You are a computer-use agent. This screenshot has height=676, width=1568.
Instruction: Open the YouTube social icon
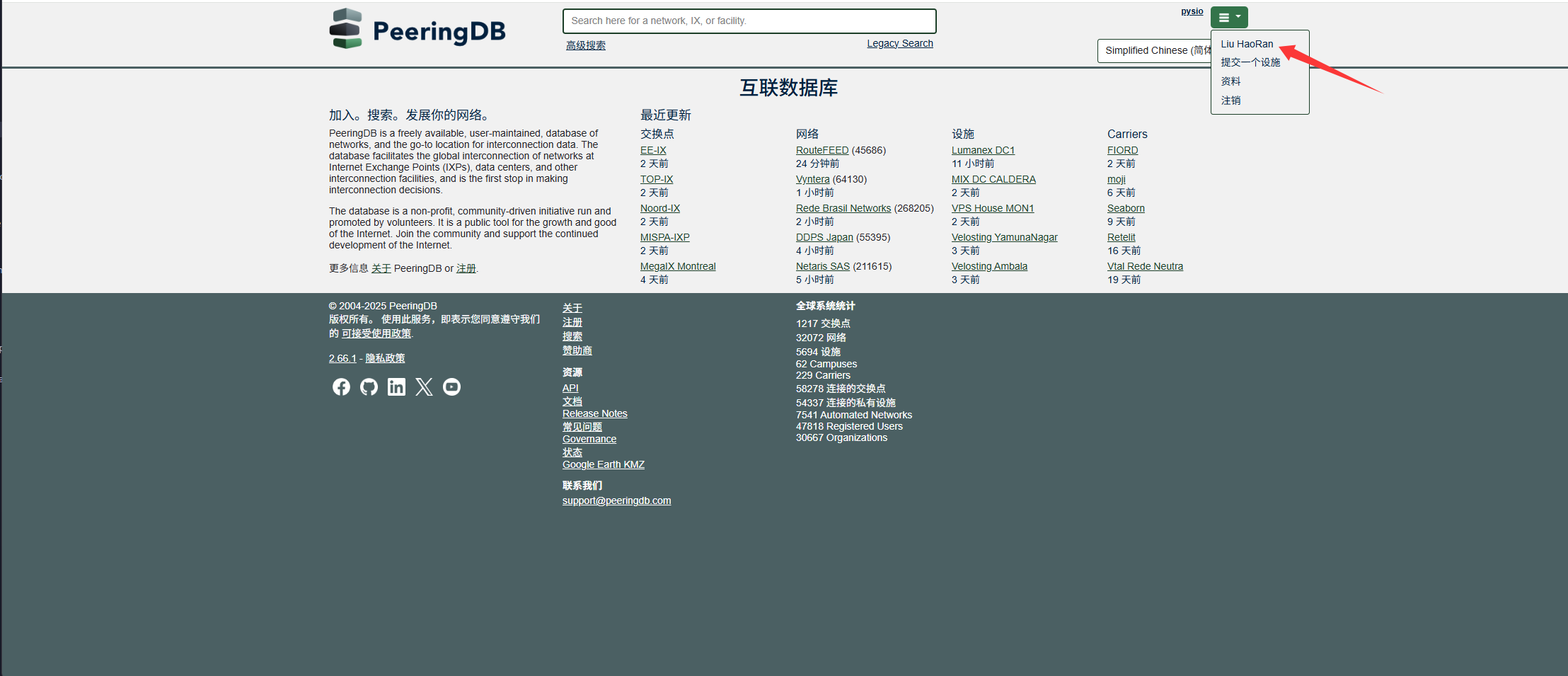(451, 386)
